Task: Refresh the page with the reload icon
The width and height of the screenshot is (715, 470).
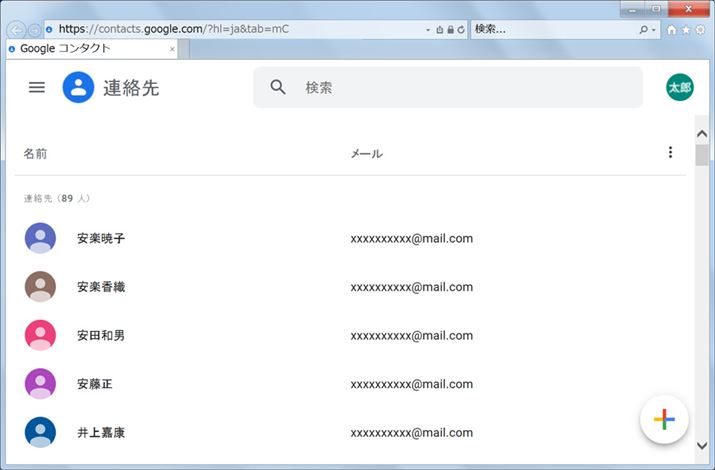Action: pyautogui.click(x=461, y=30)
